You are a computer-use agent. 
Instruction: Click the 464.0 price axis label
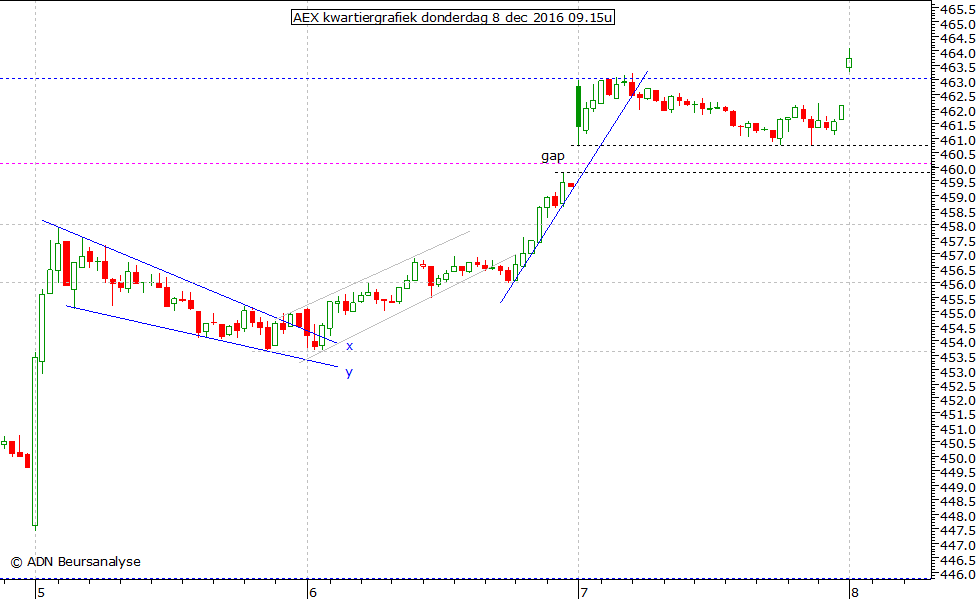coord(957,53)
